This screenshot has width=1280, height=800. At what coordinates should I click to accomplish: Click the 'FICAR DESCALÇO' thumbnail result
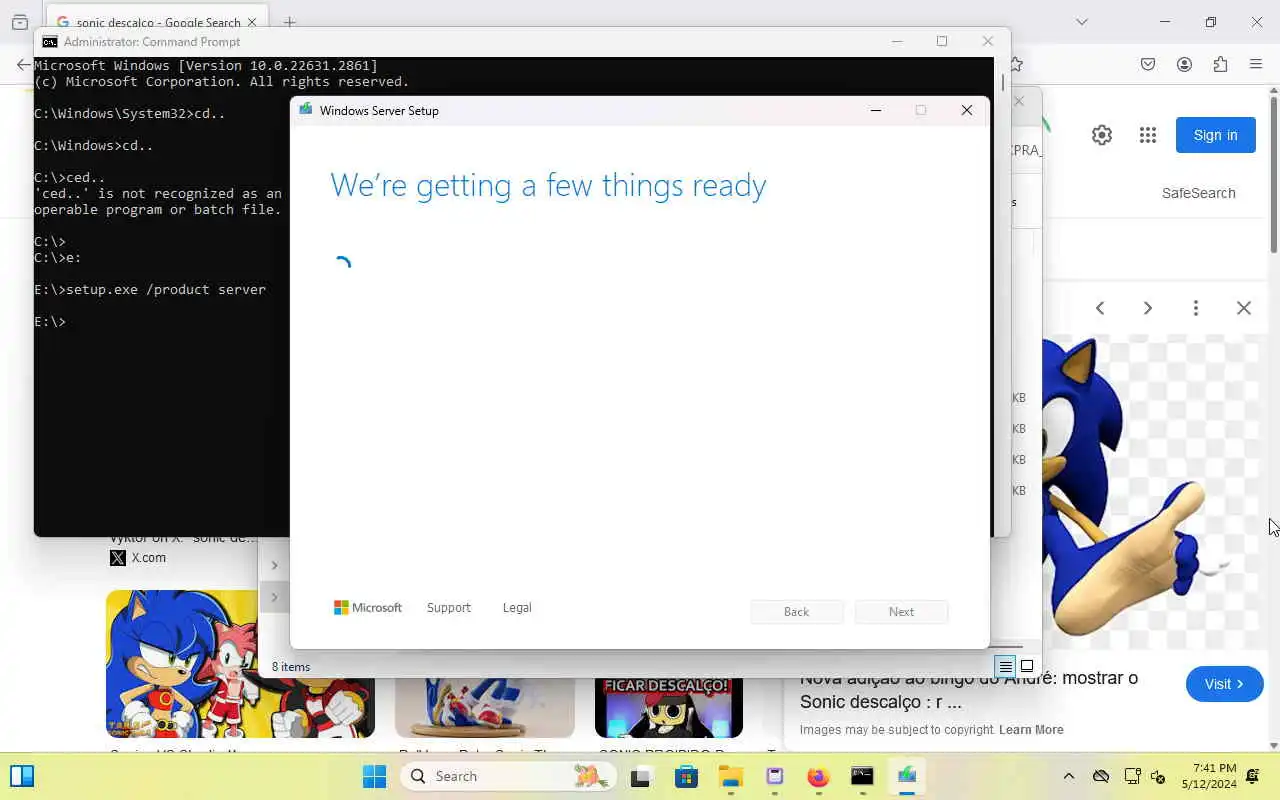click(669, 707)
